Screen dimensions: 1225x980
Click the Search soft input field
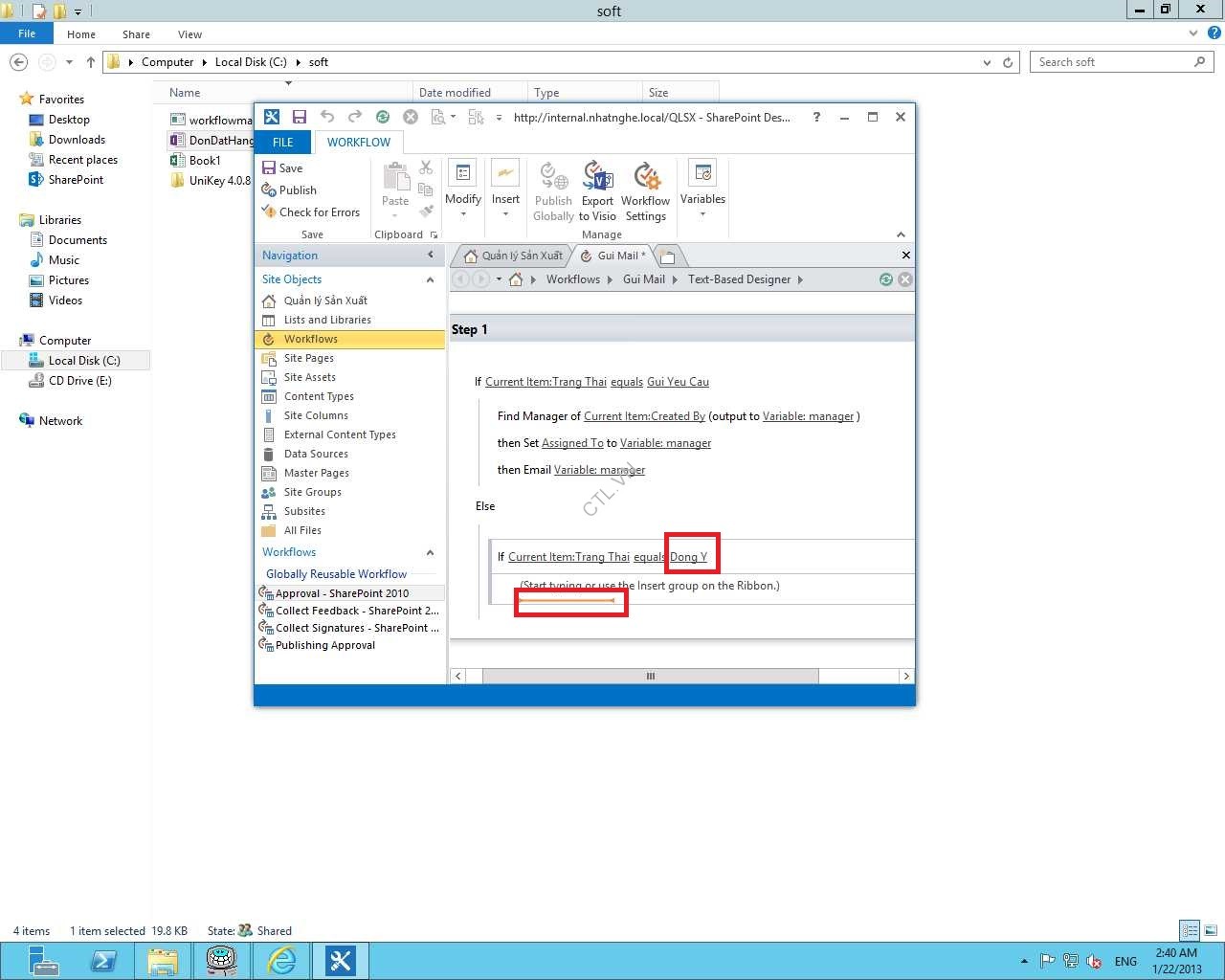click(x=1110, y=62)
